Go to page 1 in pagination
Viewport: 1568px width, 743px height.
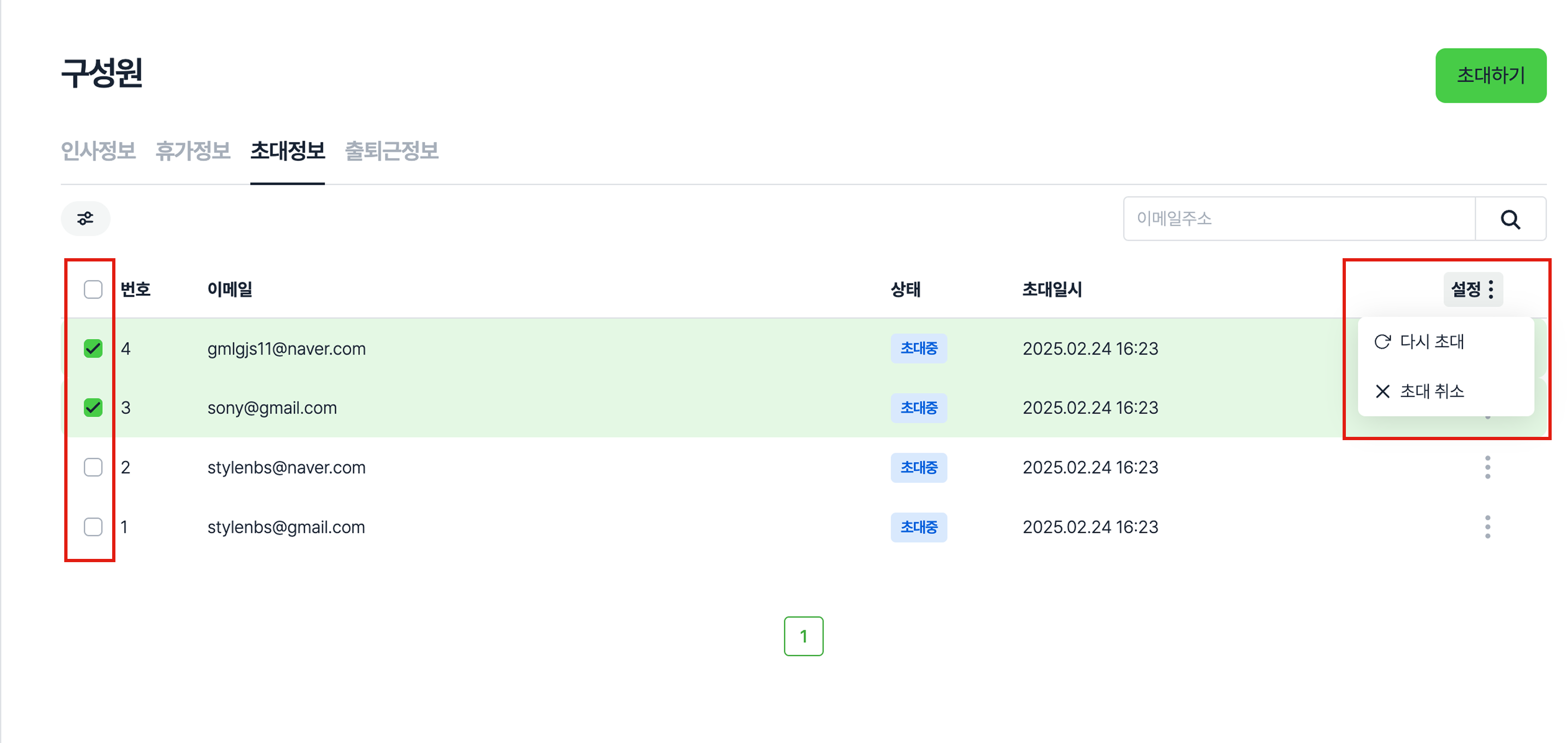pos(803,636)
